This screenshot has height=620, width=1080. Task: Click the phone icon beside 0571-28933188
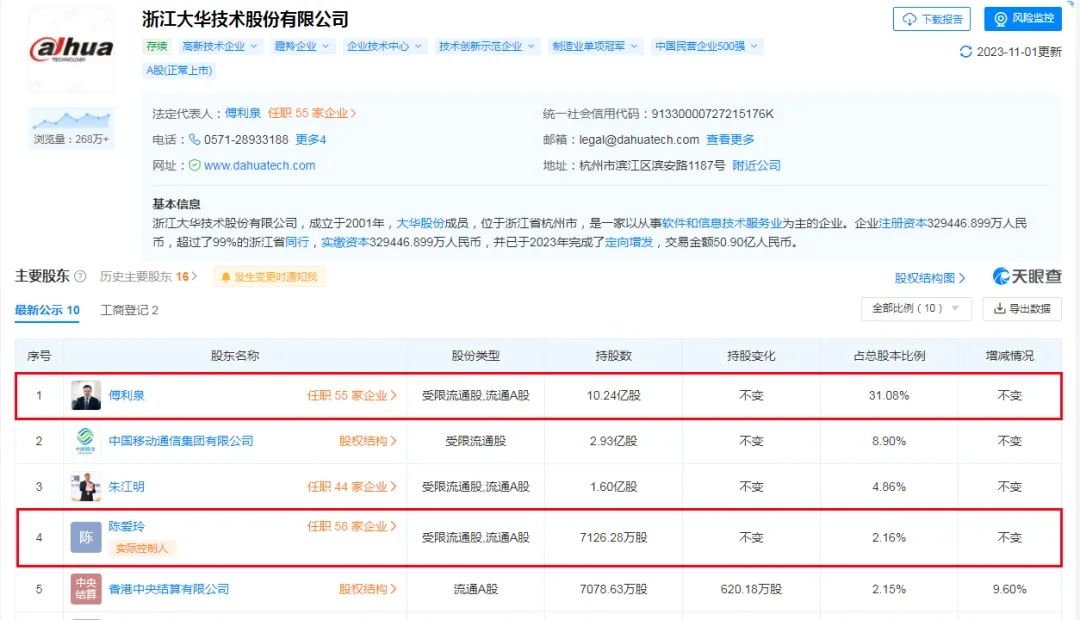pos(194,139)
